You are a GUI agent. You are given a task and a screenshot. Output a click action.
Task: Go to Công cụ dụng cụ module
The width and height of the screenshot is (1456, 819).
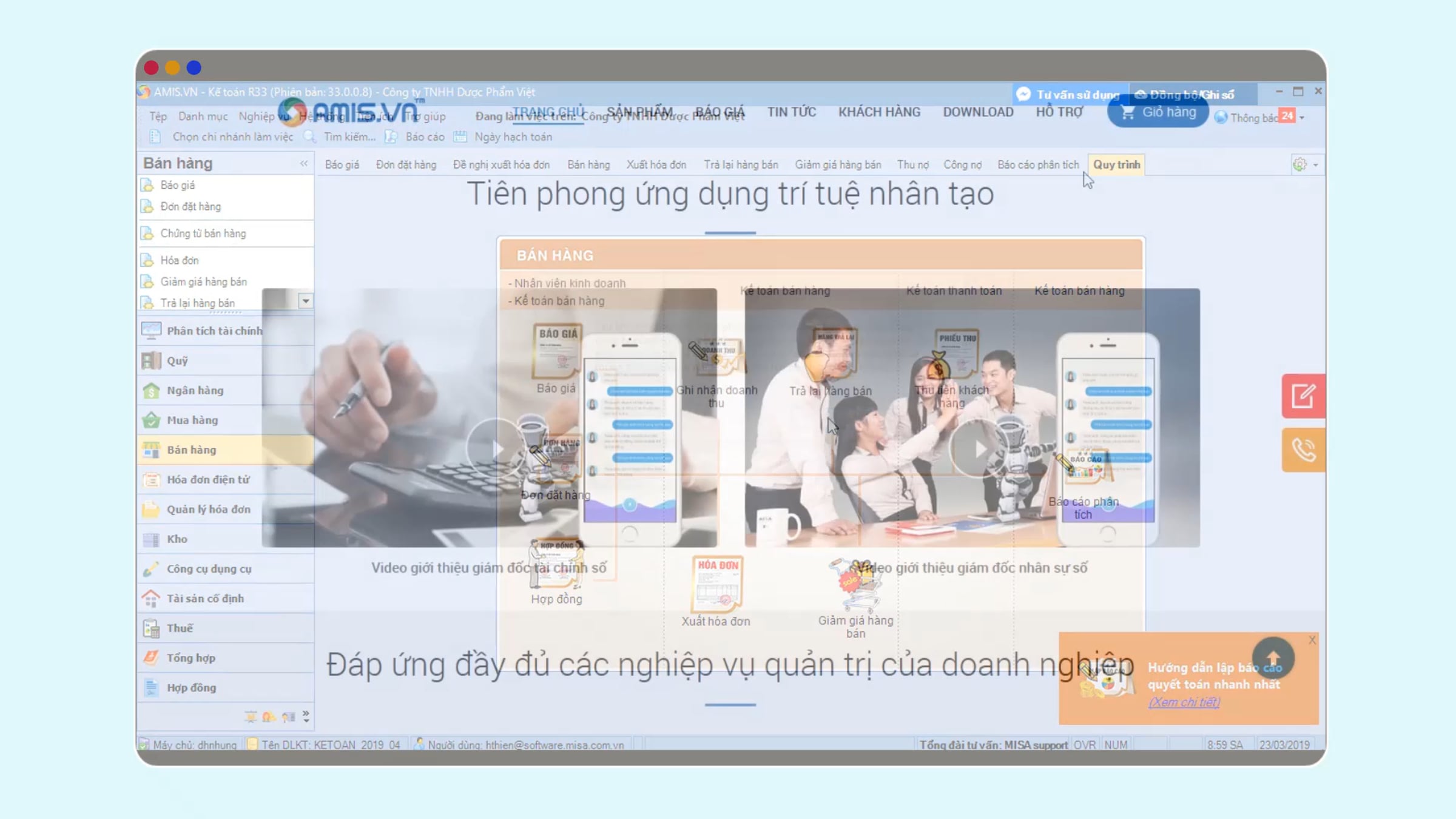coord(226,568)
